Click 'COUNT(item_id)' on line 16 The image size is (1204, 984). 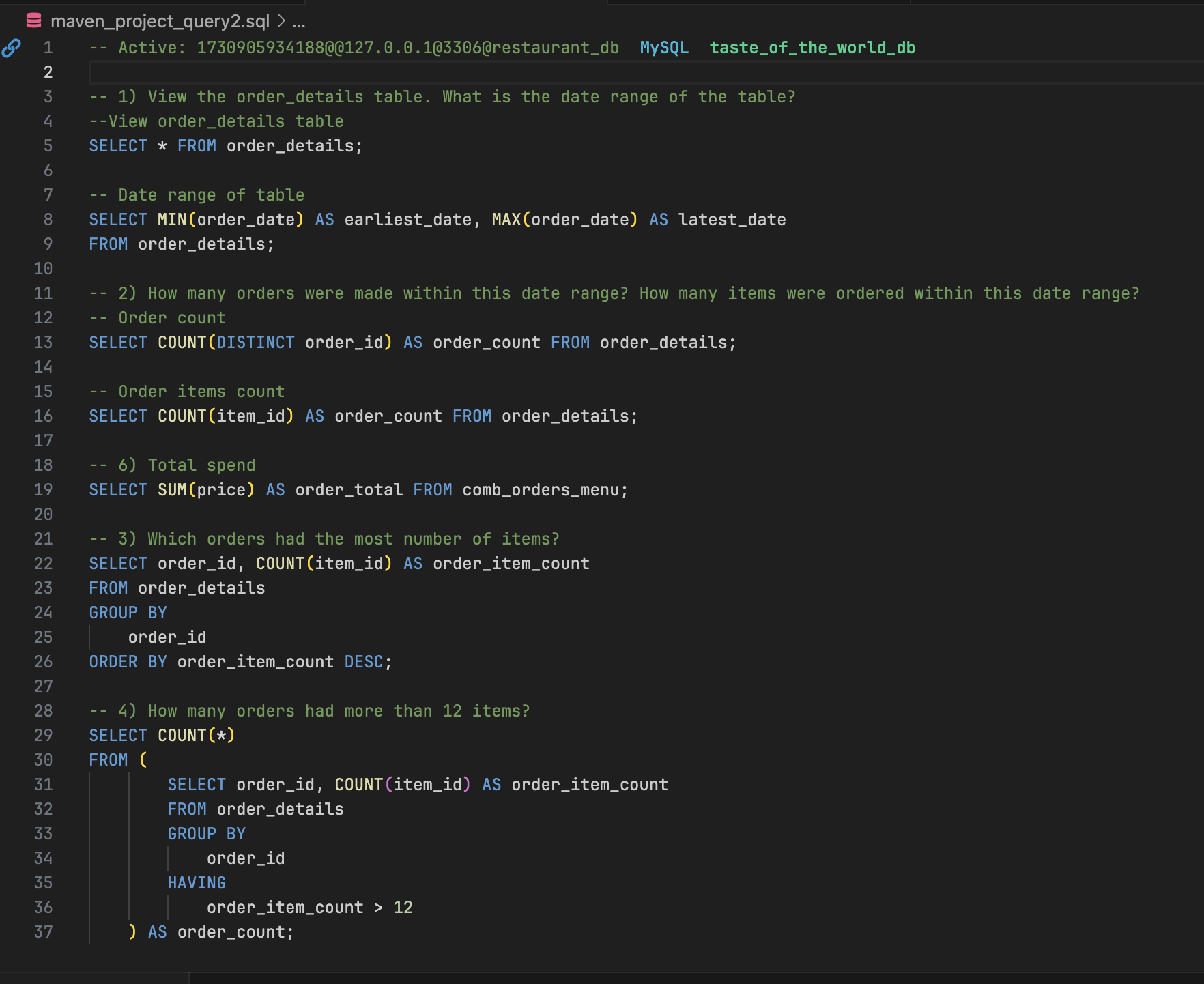[226, 416]
